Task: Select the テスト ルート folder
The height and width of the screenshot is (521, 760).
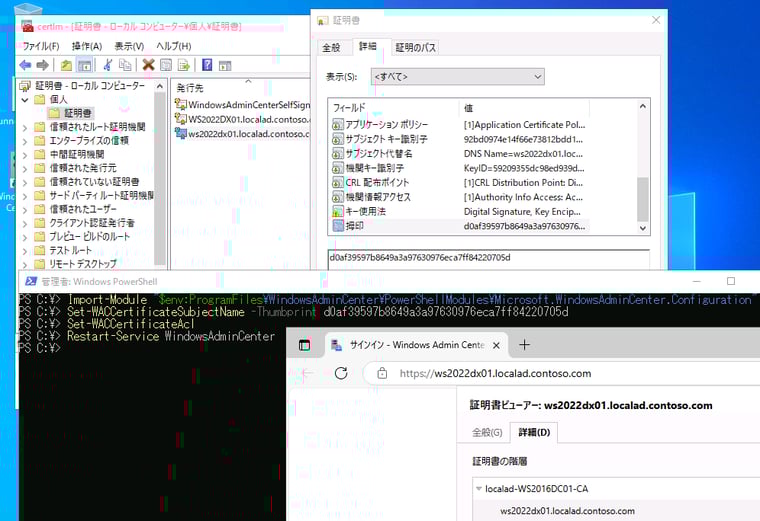Action: coord(63,250)
